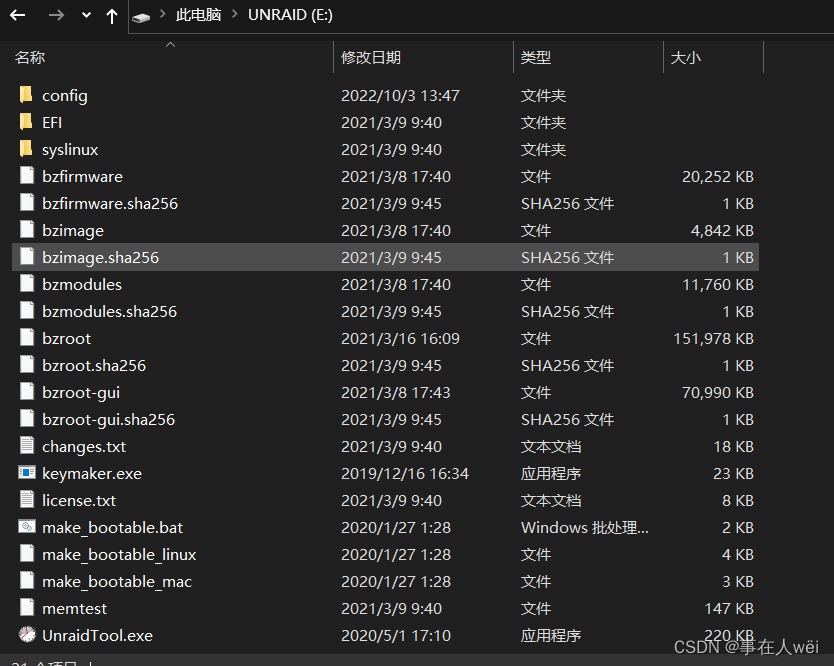Click the UnraidTool.exe application icon
Image resolution: width=834 pixels, height=666 pixels.
point(27,635)
